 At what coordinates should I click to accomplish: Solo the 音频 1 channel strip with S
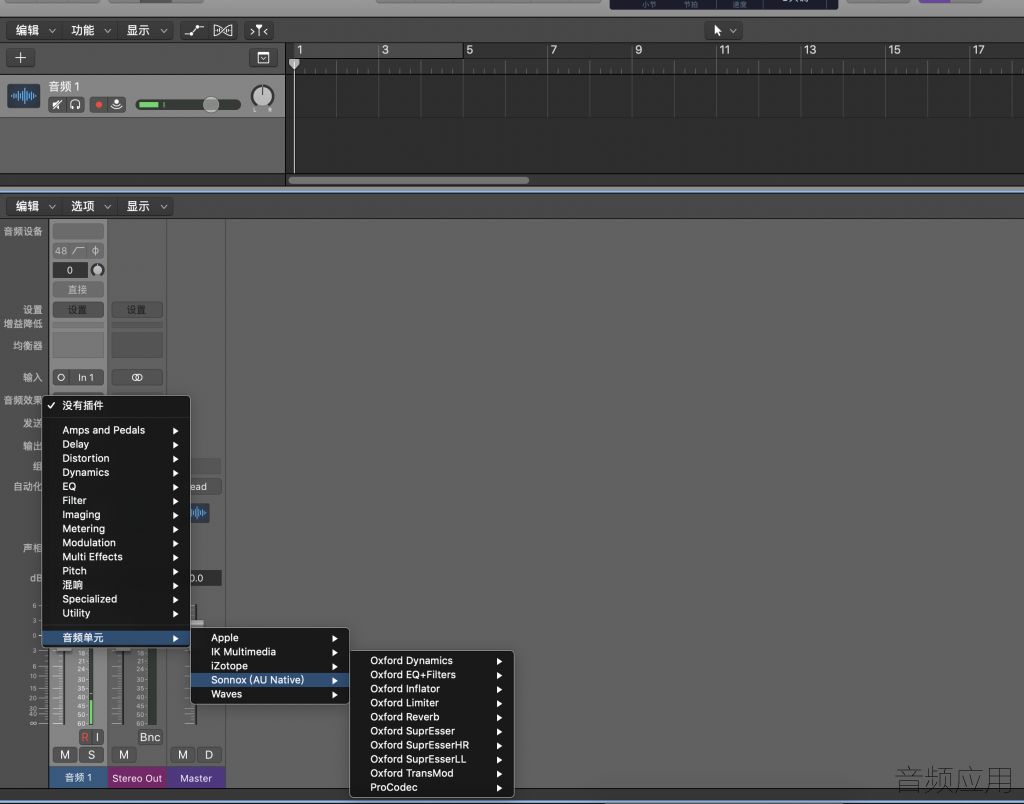(x=91, y=755)
